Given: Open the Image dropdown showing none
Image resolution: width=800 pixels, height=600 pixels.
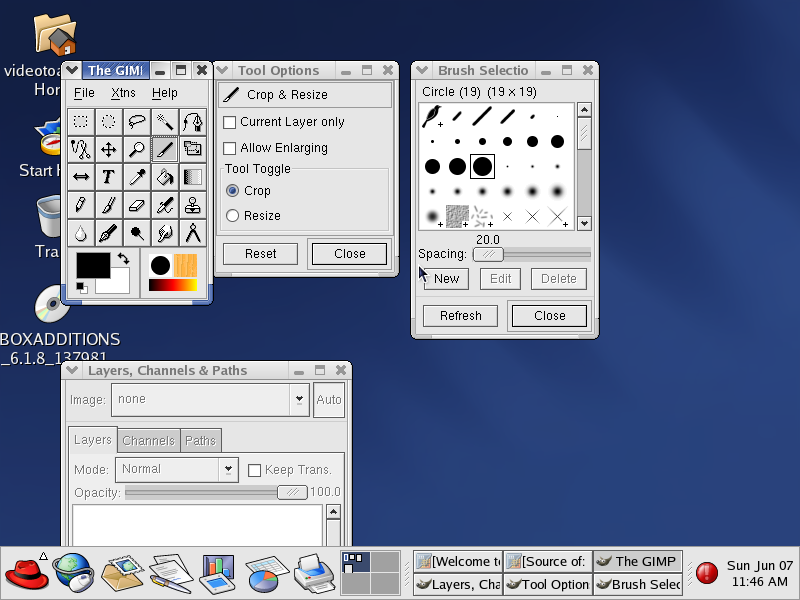Looking at the screenshot, I should pos(210,399).
